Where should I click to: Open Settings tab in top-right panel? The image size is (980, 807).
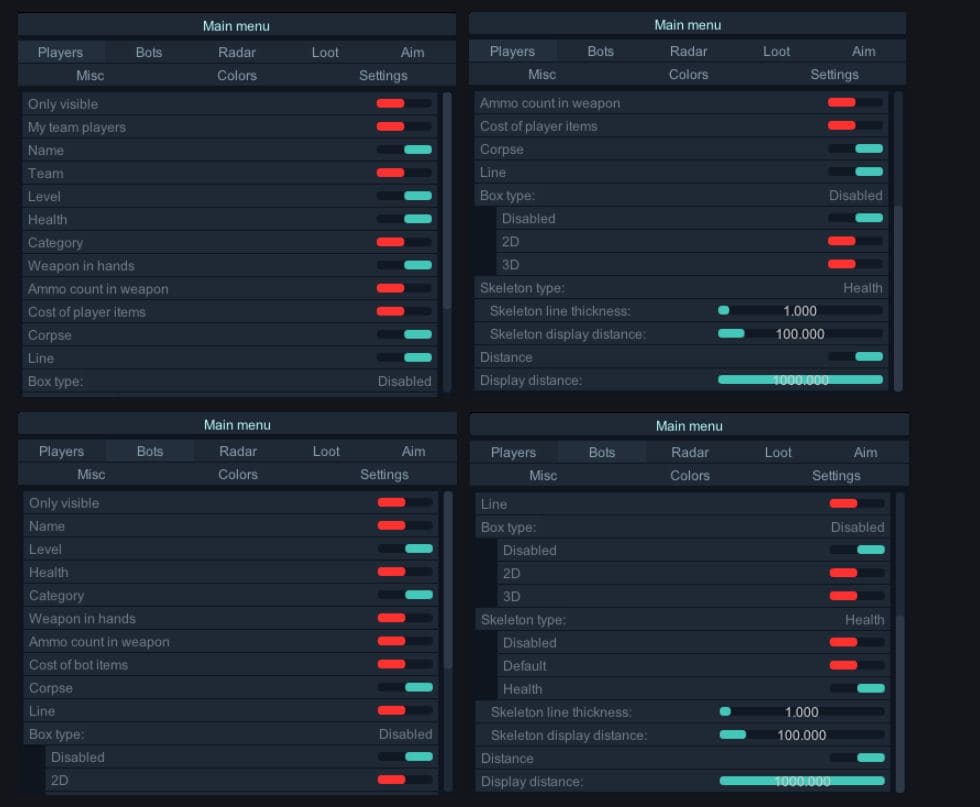click(x=834, y=75)
